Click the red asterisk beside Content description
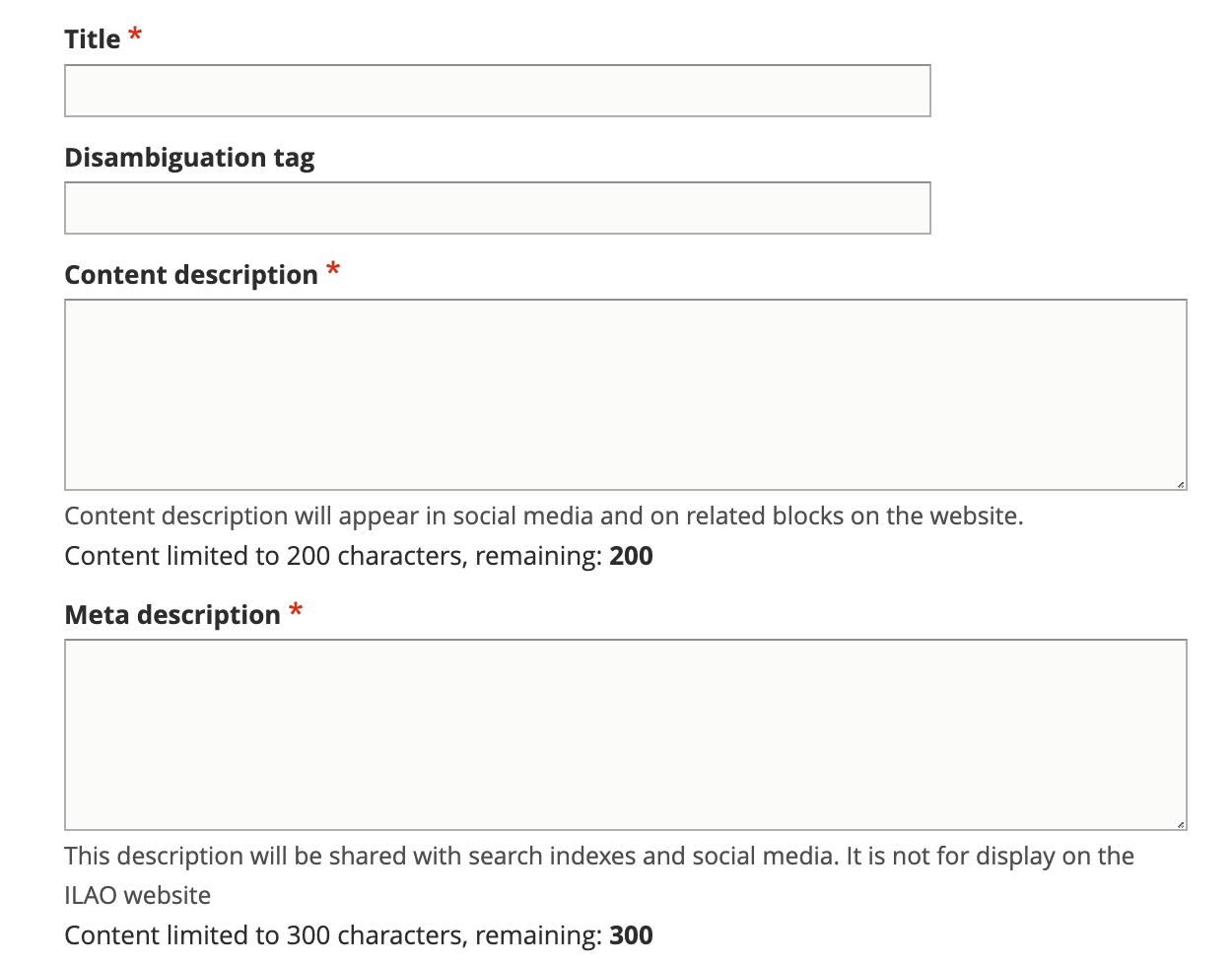 (x=333, y=270)
